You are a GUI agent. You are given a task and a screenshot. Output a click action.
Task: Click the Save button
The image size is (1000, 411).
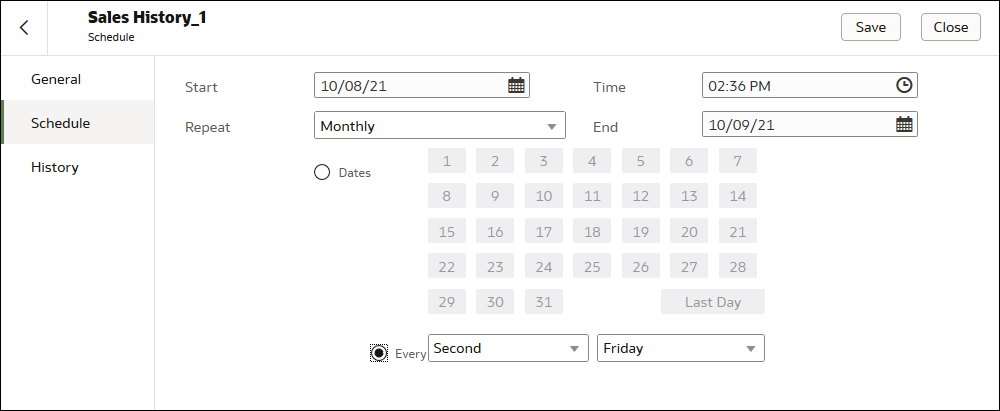(870, 27)
